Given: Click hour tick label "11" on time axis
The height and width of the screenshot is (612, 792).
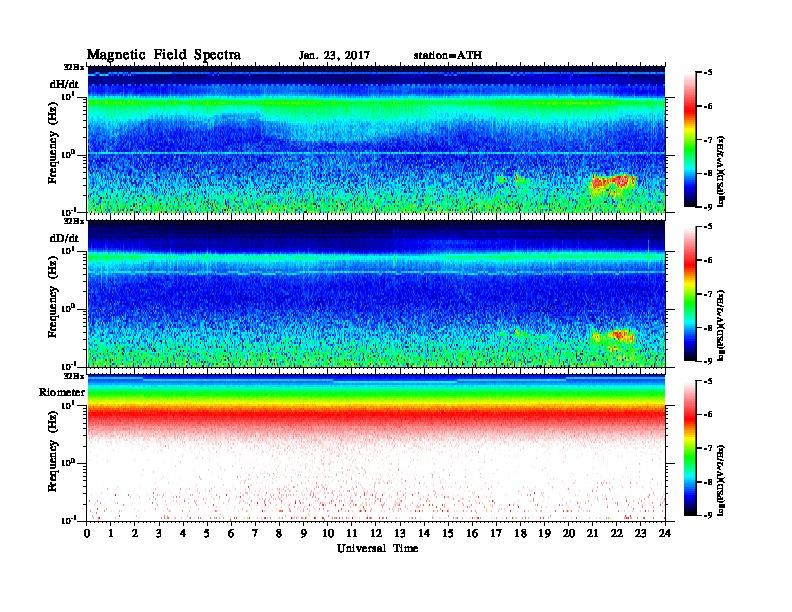Looking at the screenshot, I should click(352, 534).
